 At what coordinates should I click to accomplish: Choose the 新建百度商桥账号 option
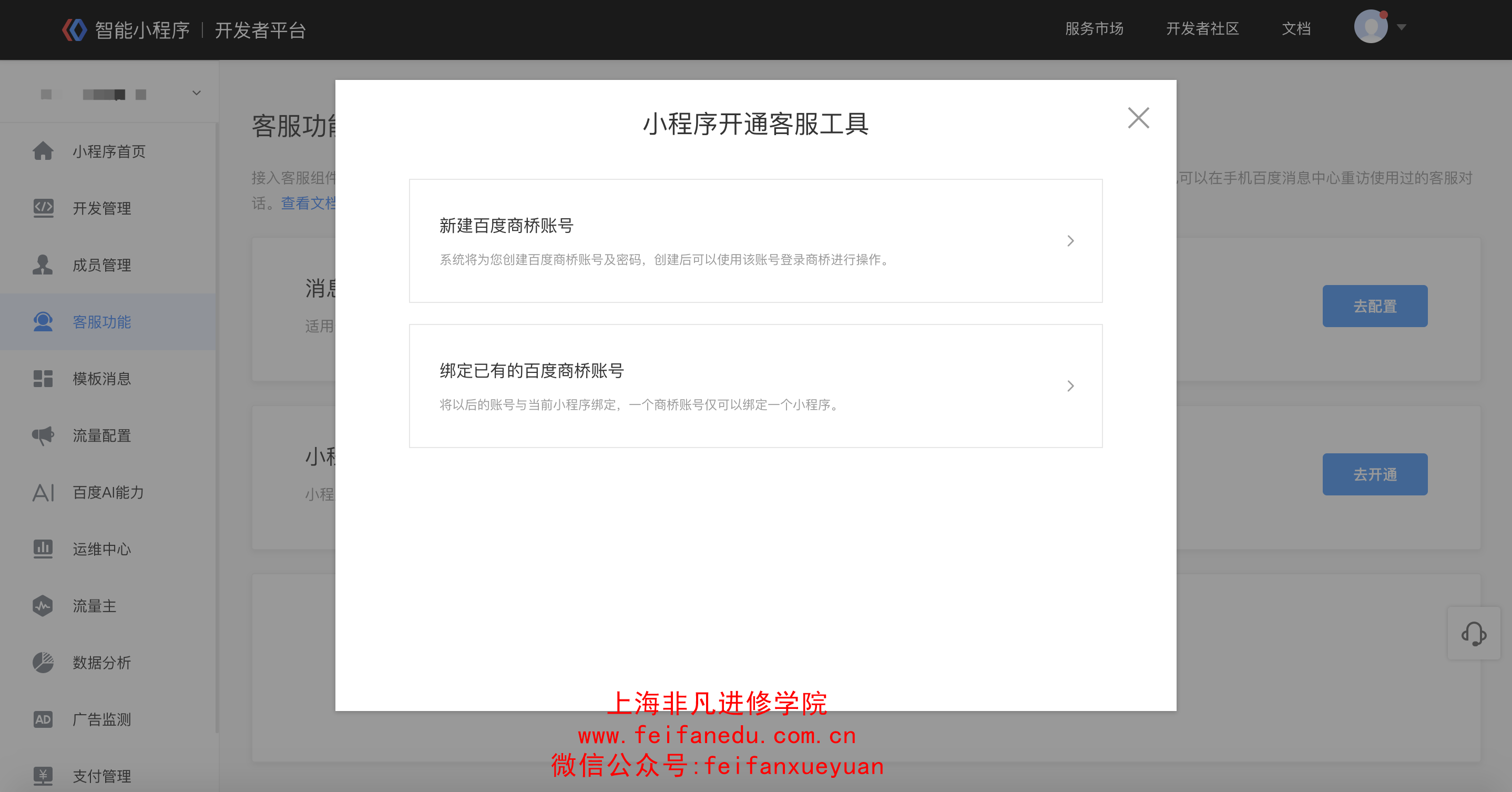pos(755,241)
